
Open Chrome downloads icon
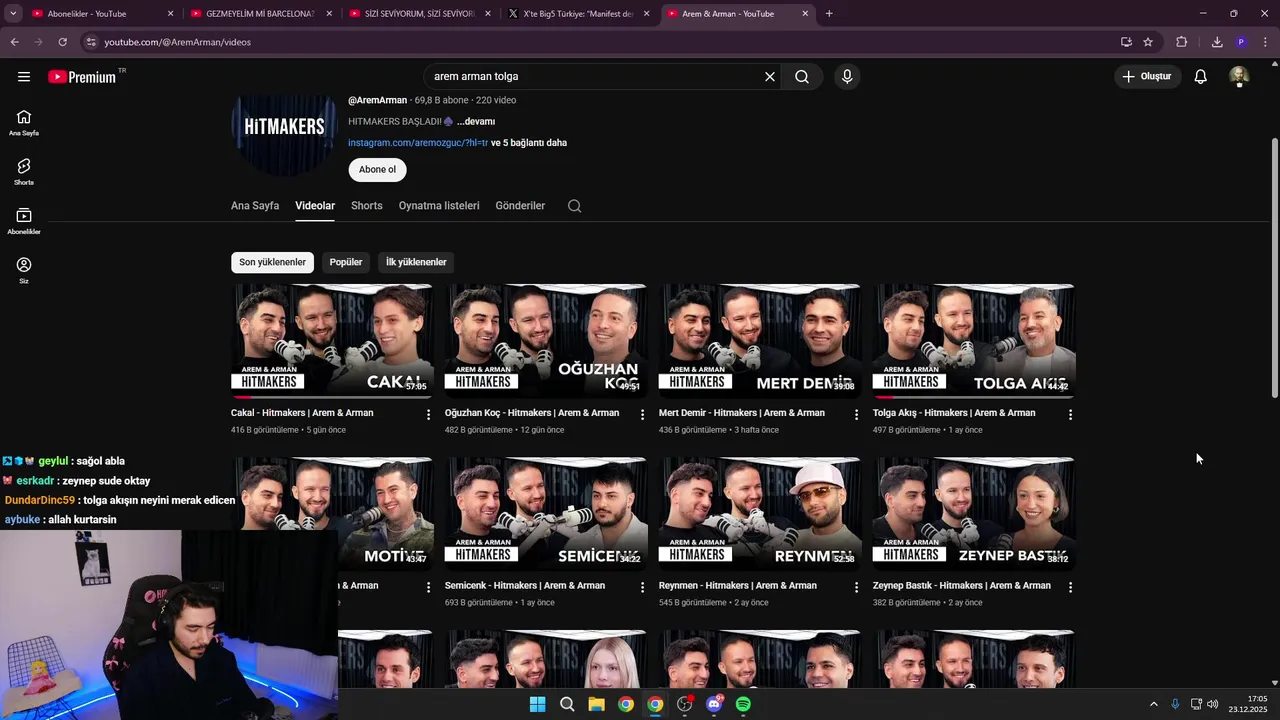tap(1217, 42)
